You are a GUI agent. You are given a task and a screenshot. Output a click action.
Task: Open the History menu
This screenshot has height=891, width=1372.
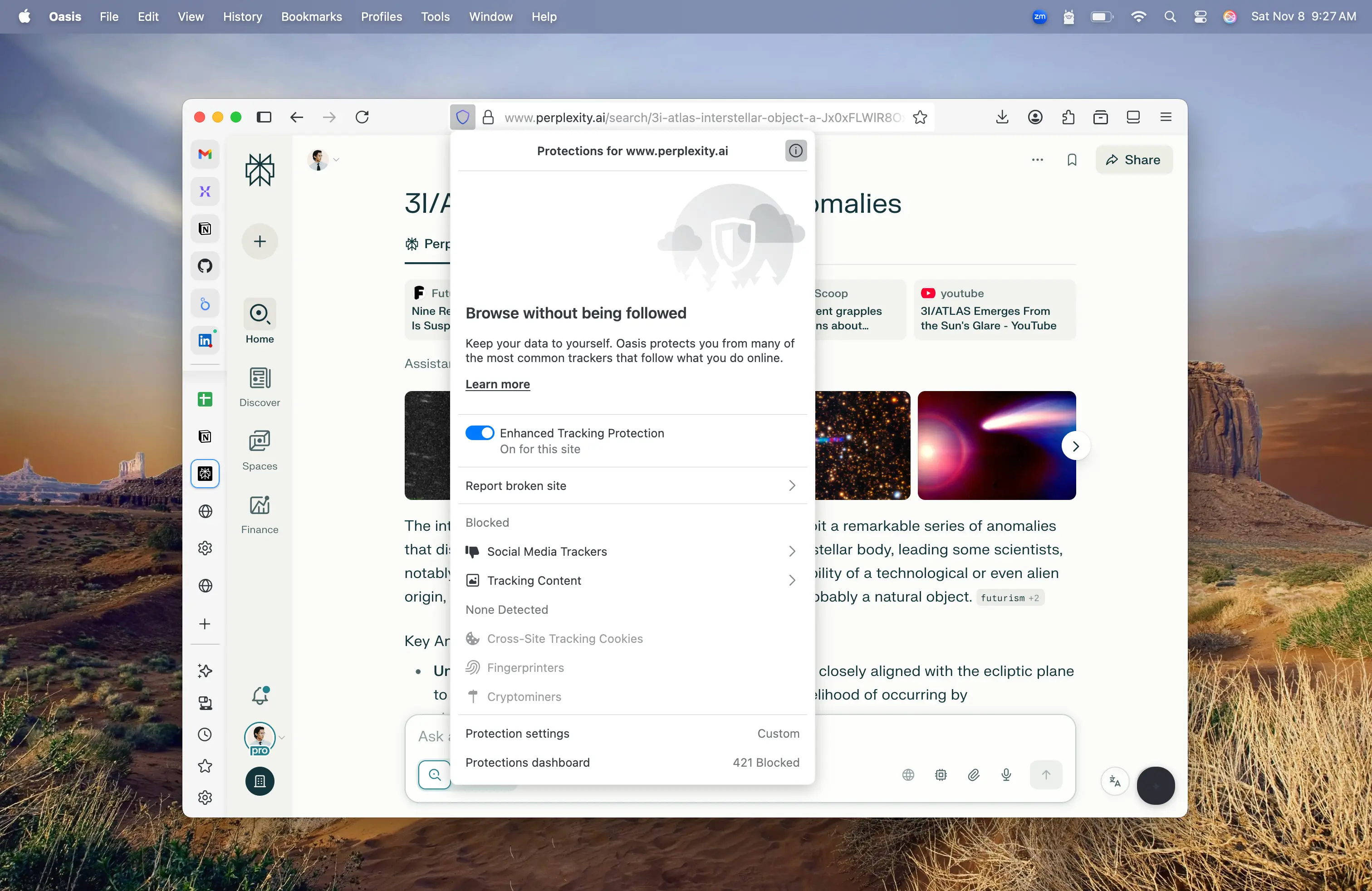[x=242, y=17]
